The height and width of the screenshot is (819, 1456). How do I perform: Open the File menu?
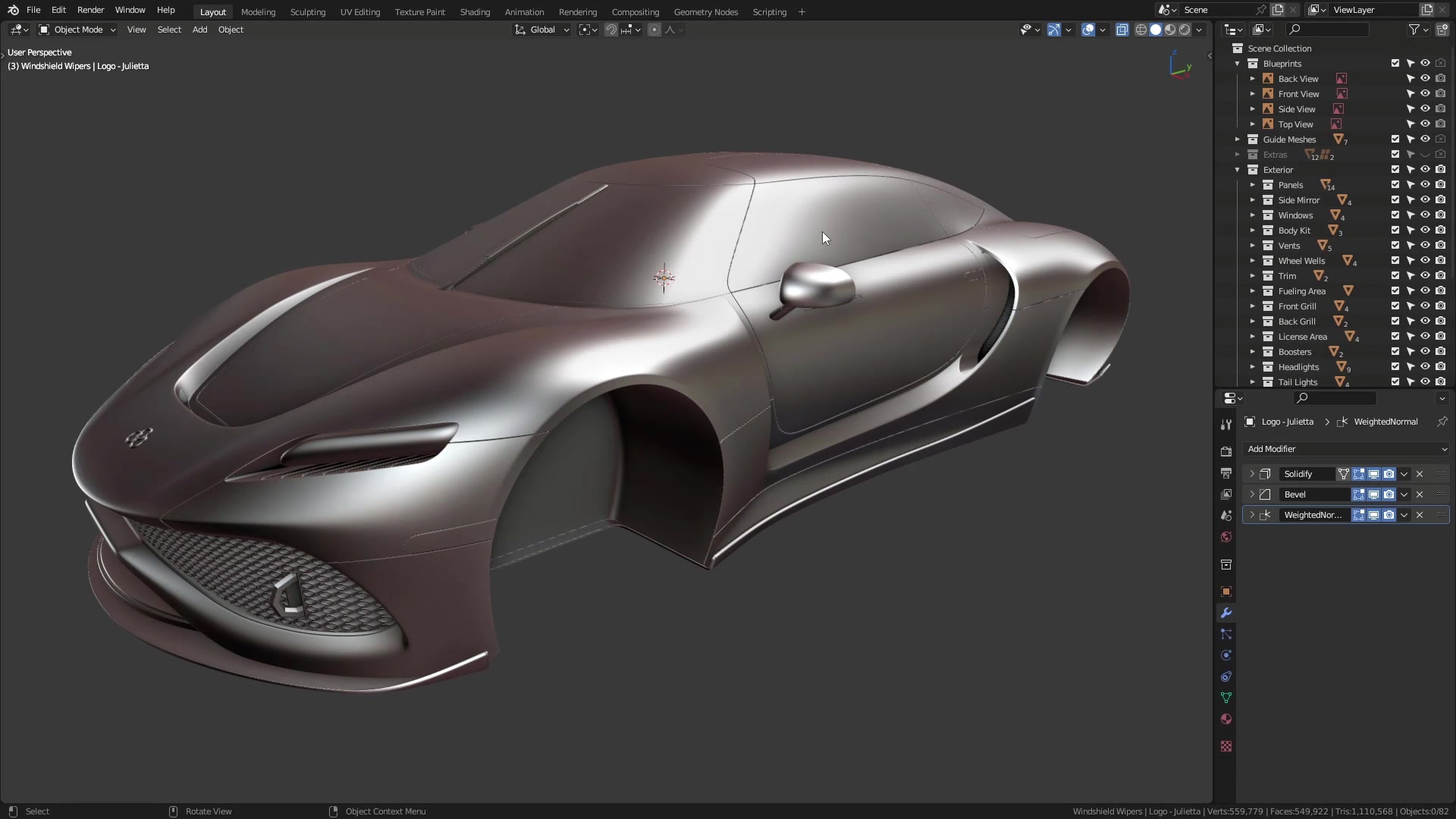click(x=33, y=10)
